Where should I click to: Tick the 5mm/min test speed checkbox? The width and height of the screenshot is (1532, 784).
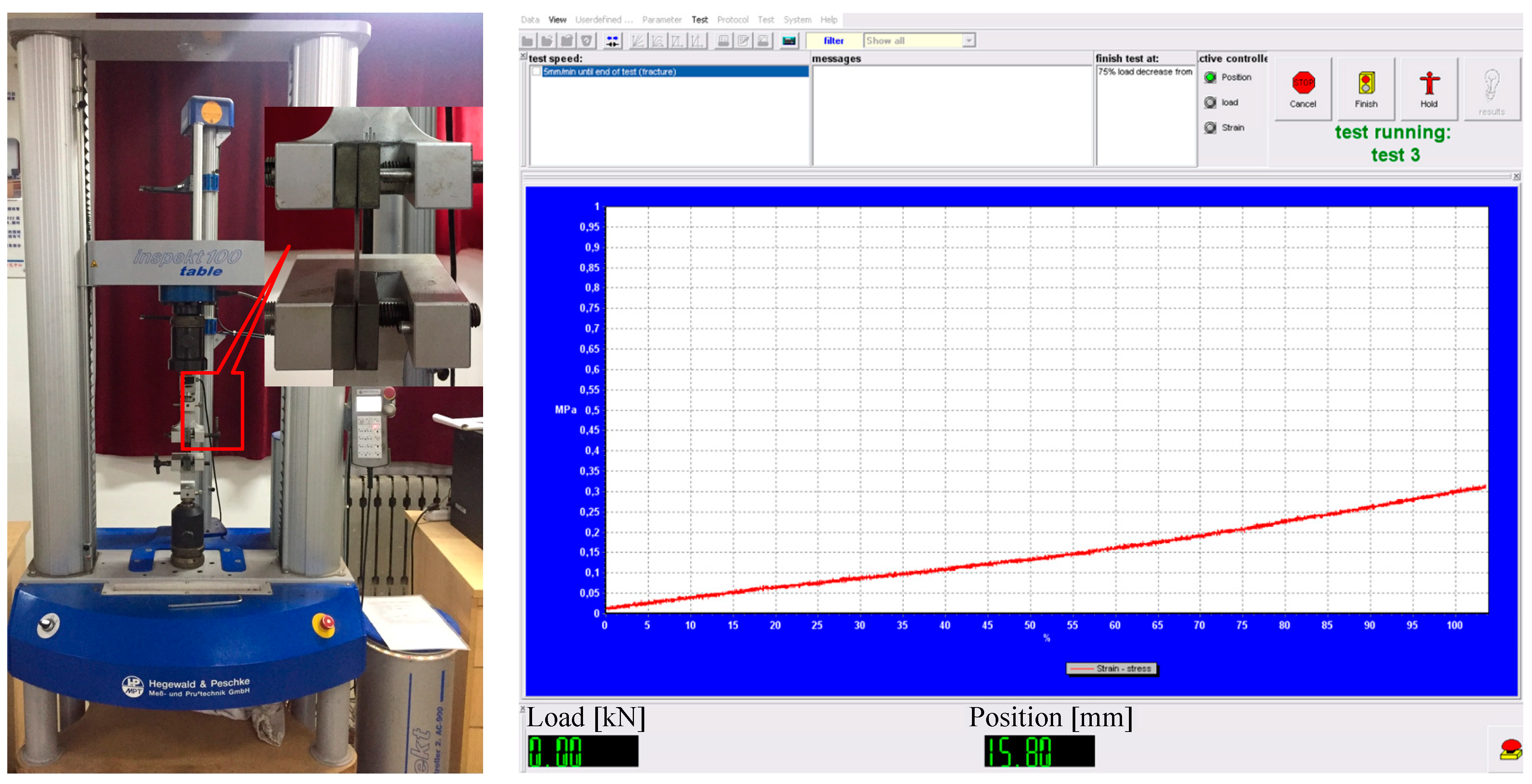[536, 72]
